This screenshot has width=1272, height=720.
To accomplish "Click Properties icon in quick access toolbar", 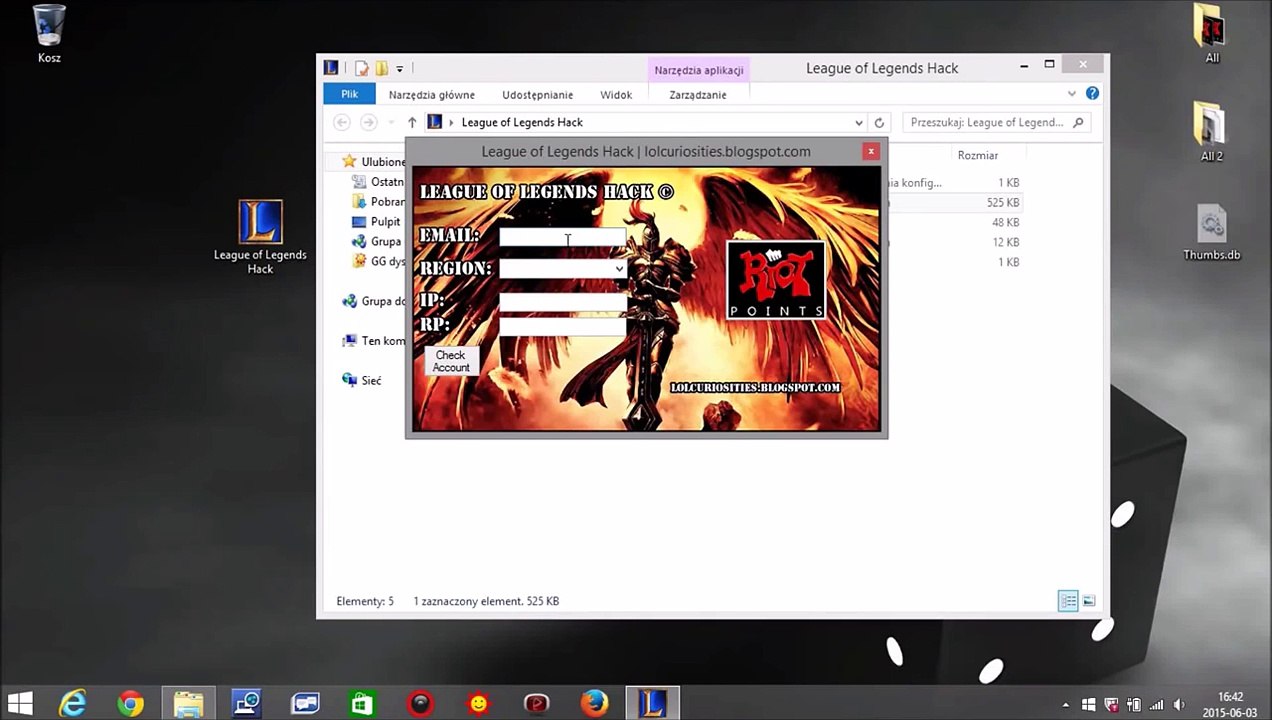I will pyautogui.click(x=362, y=68).
